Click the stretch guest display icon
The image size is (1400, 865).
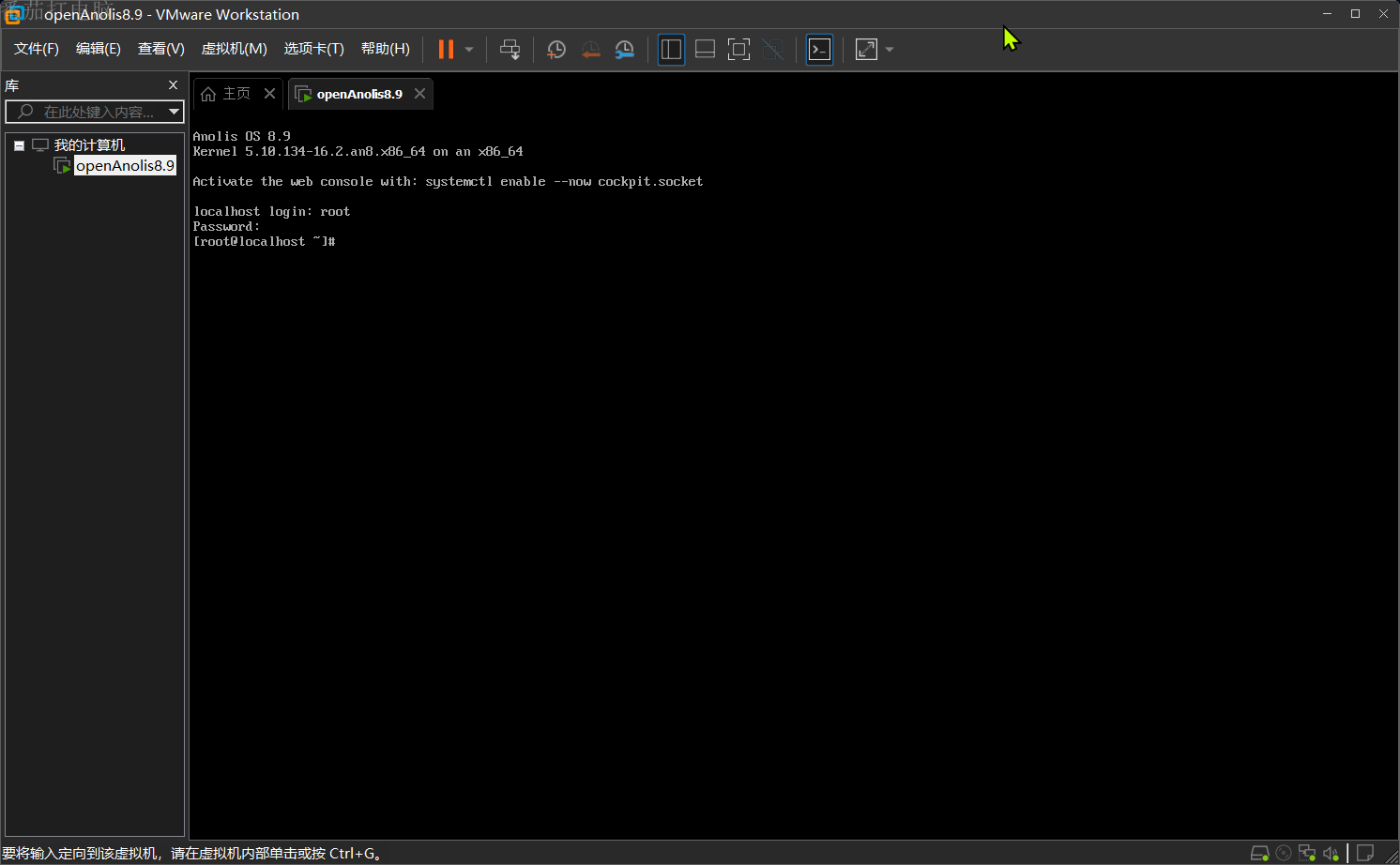(x=866, y=50)
